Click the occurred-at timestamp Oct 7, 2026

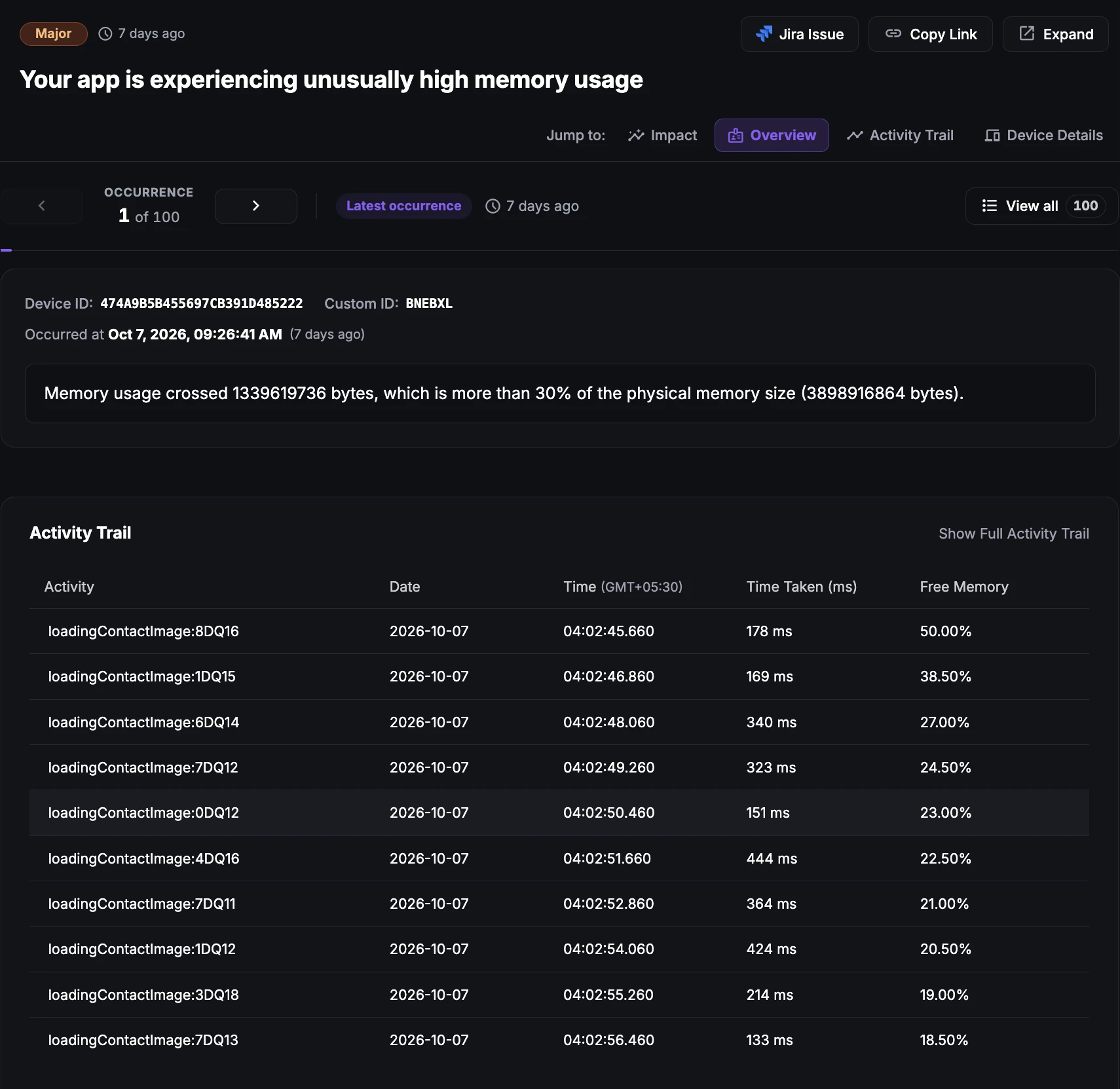pos(195,334)
